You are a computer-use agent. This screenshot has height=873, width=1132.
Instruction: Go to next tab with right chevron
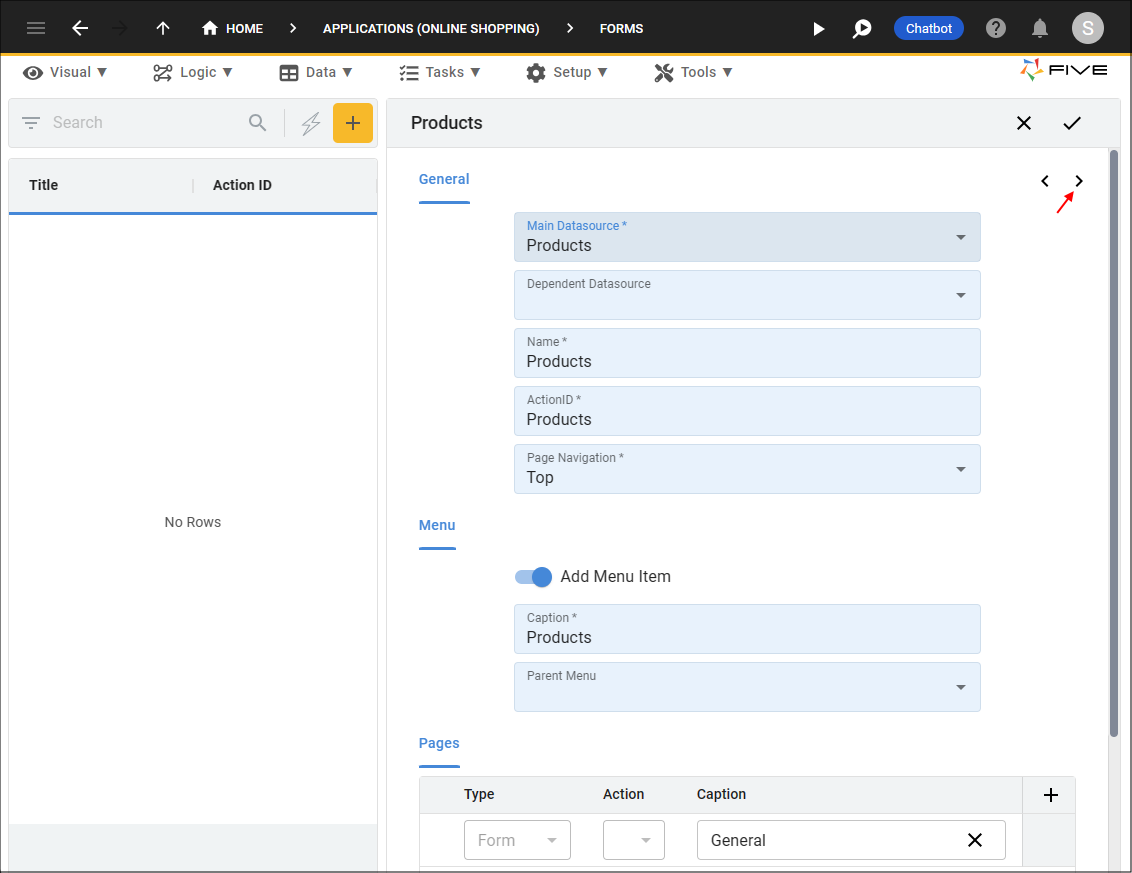click(1079, 181)
